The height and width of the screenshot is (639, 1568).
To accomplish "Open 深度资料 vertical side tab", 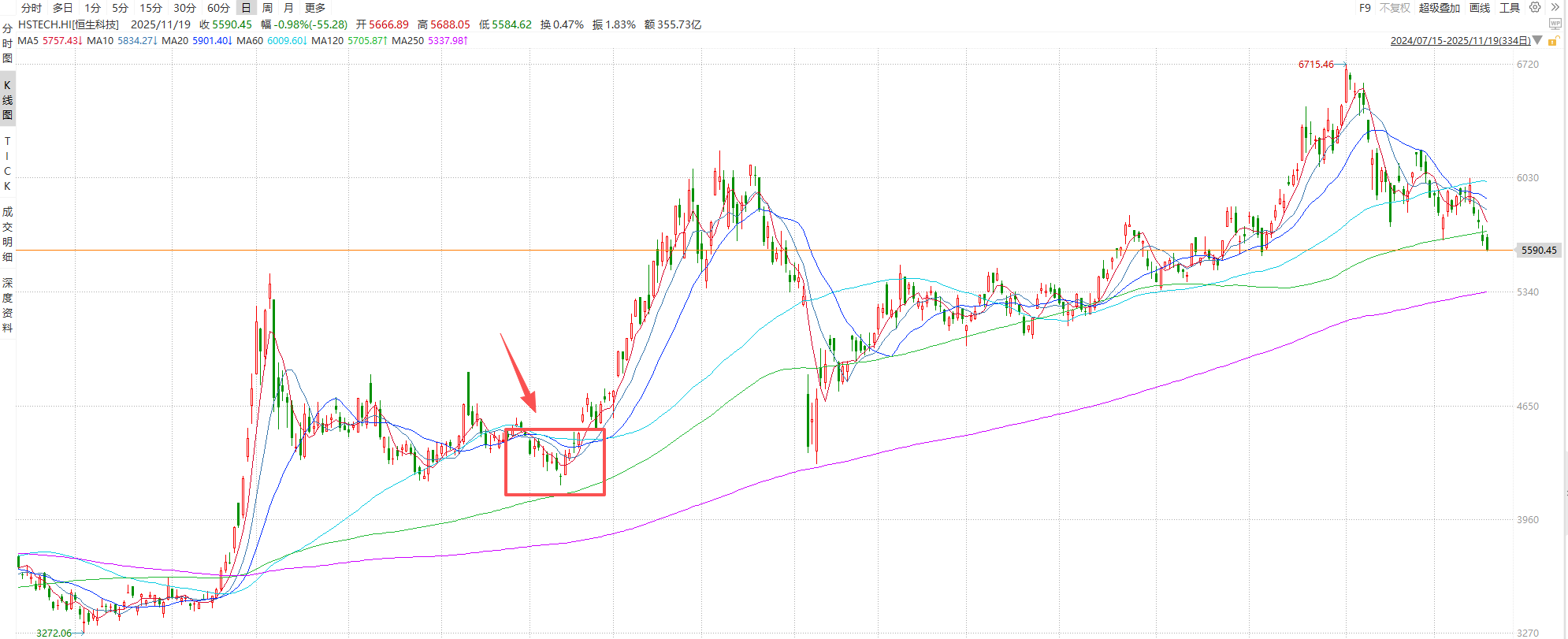I will pos(7,305).
